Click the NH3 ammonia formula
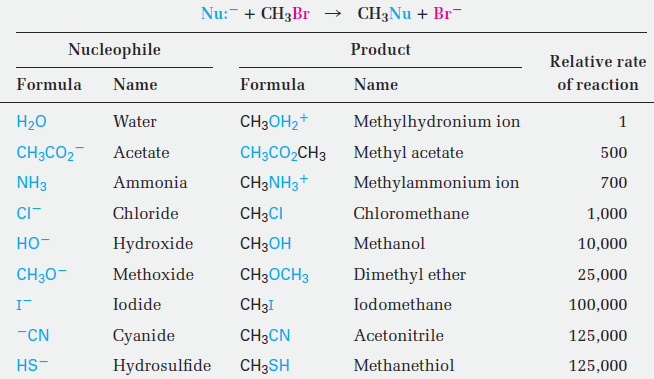The height and width of the screenshot is (379, 654). (31, 183)
